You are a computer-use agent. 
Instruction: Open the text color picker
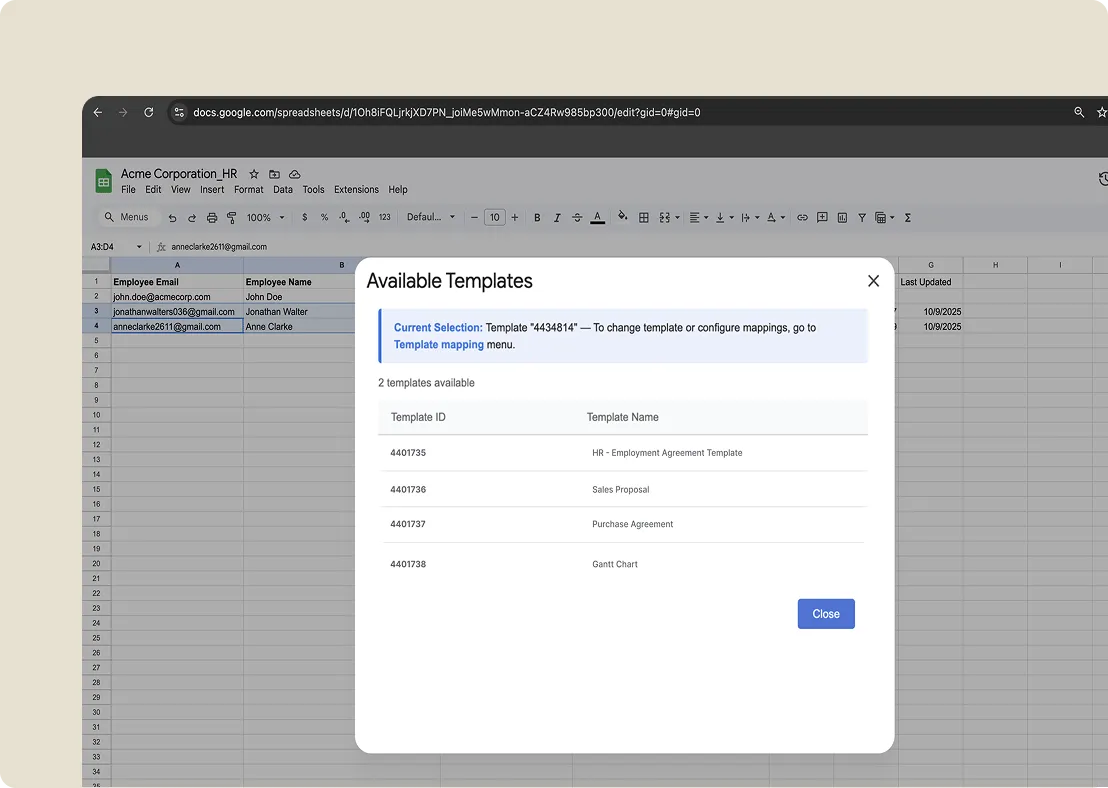597,218
